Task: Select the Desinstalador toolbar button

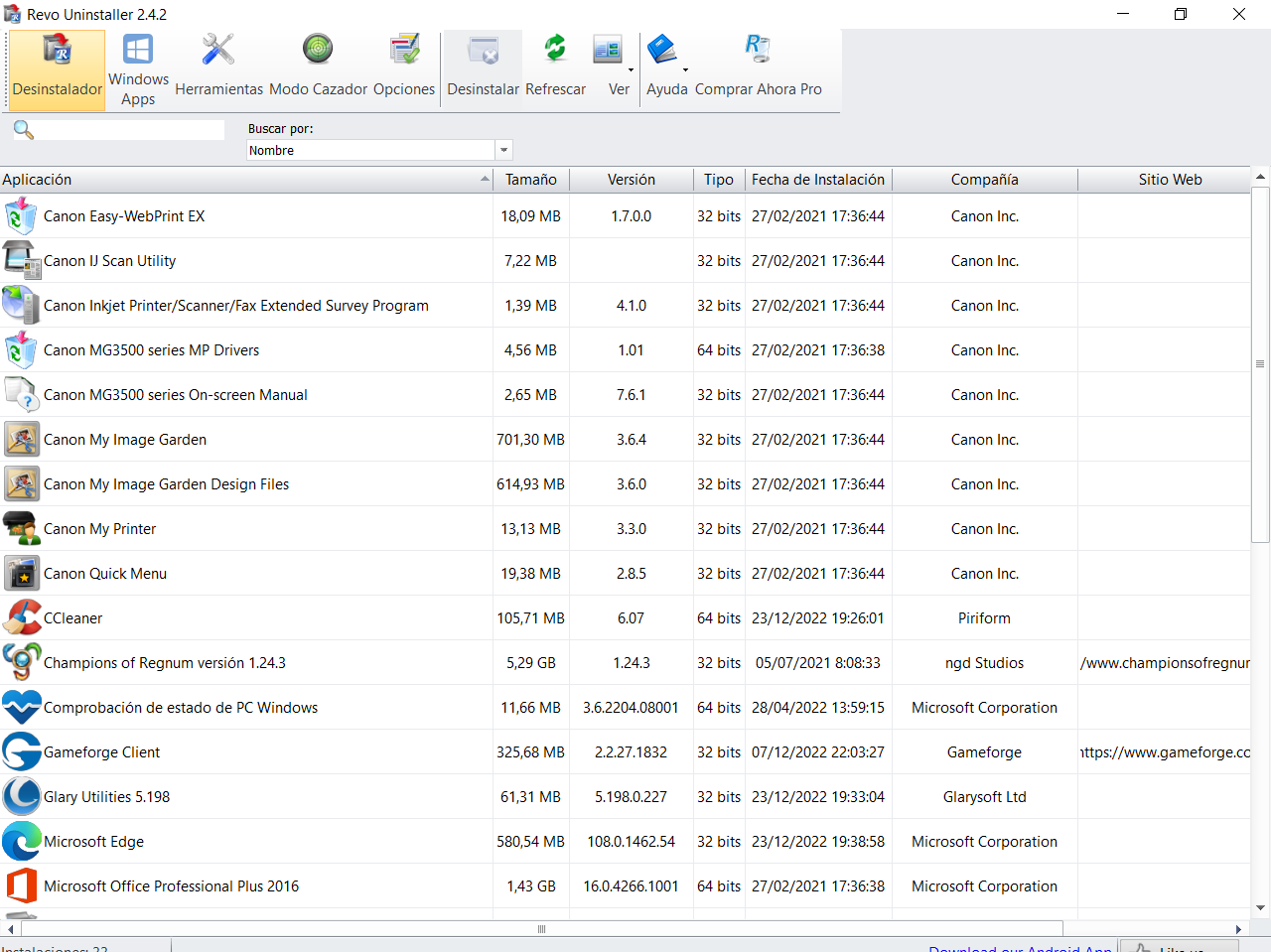Action: [x=58, y=68]
